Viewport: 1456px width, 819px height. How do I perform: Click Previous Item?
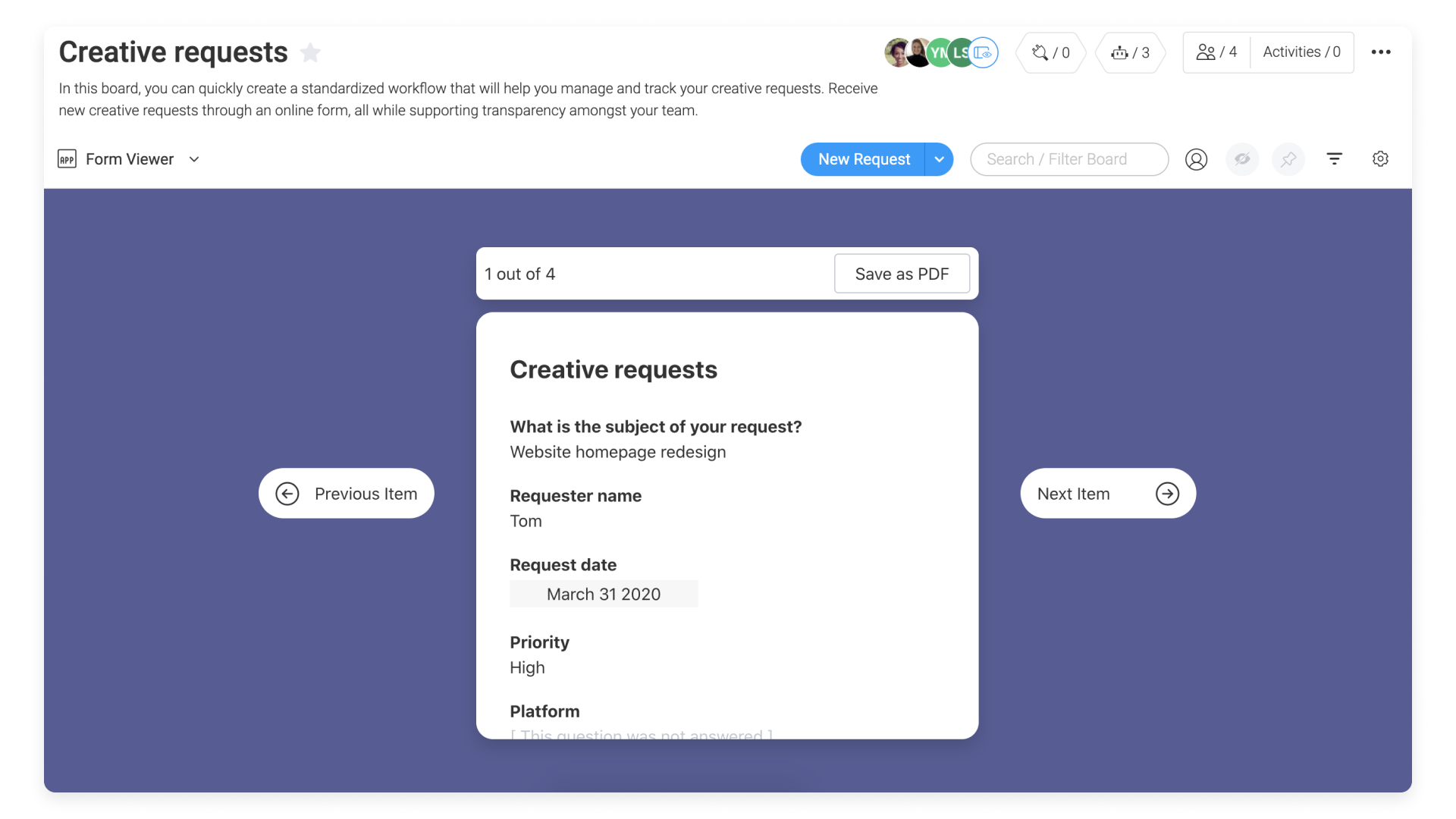pyautogui.click(x=347, y=493)
